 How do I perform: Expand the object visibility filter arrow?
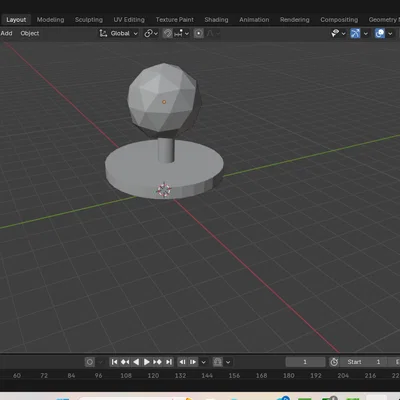(x=343, y=34)
